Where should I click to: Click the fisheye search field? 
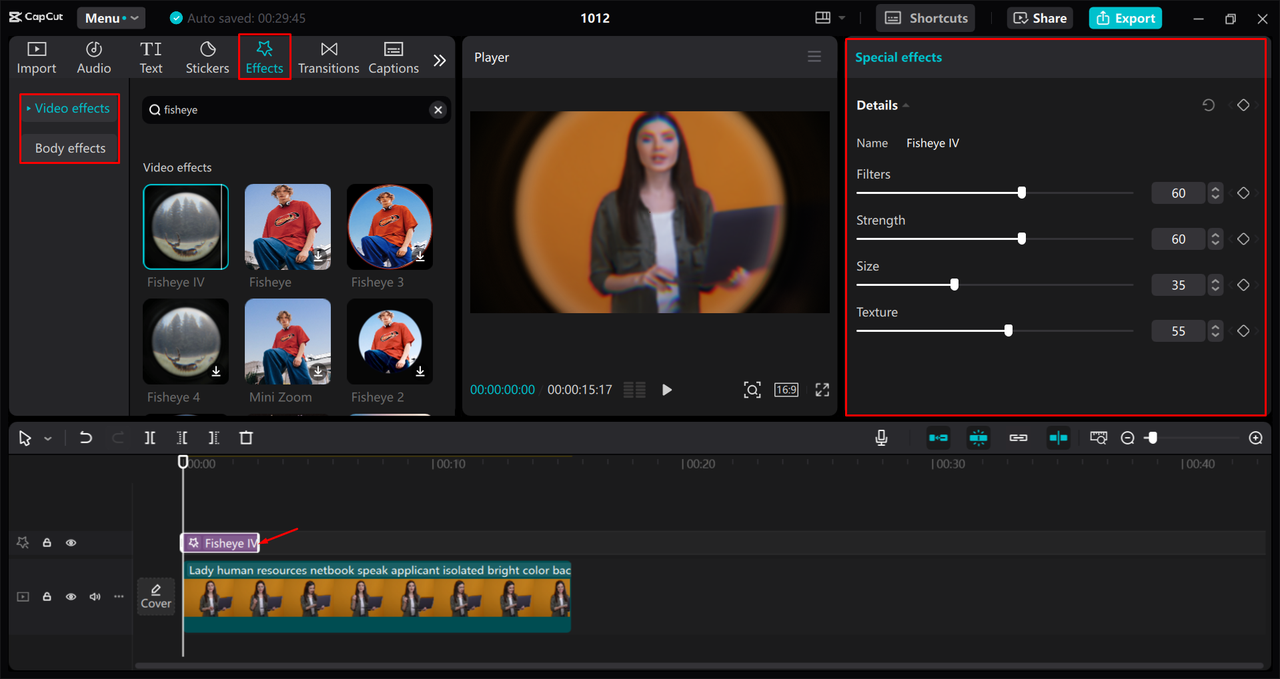point(295,110)
